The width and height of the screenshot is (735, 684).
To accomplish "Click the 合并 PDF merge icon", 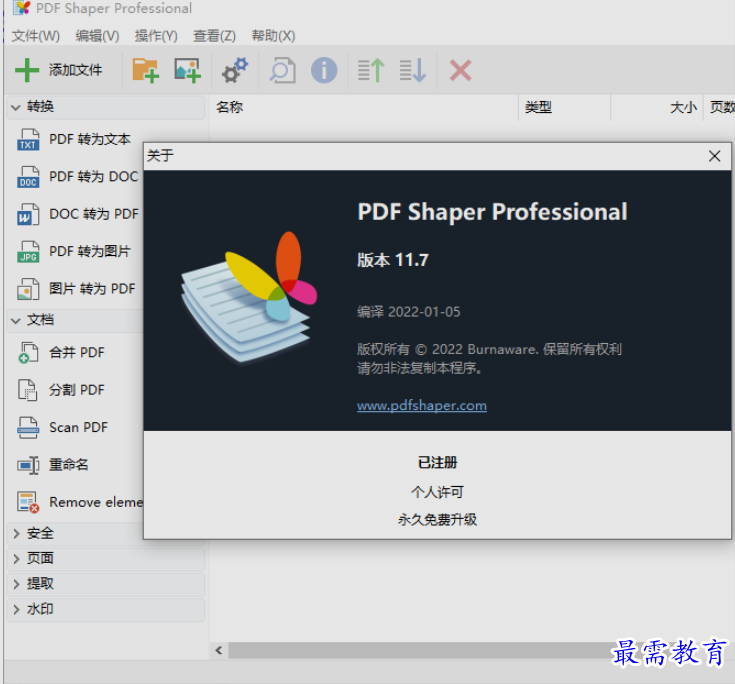I will pyautogui.click(x=28, y=353).
